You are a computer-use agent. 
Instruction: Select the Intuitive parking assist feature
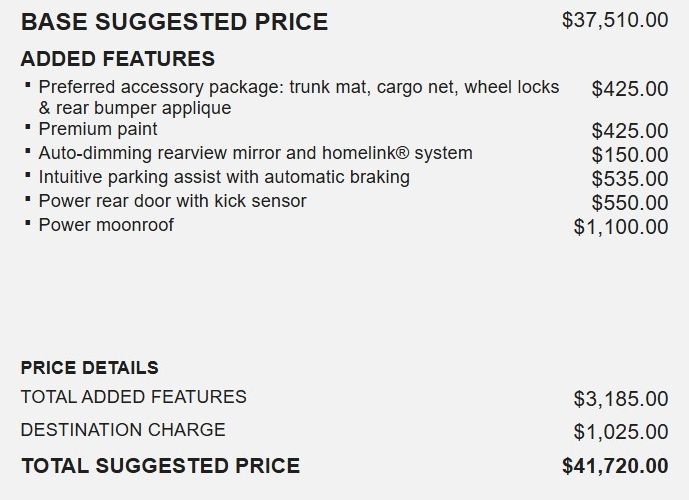[224, 177]
